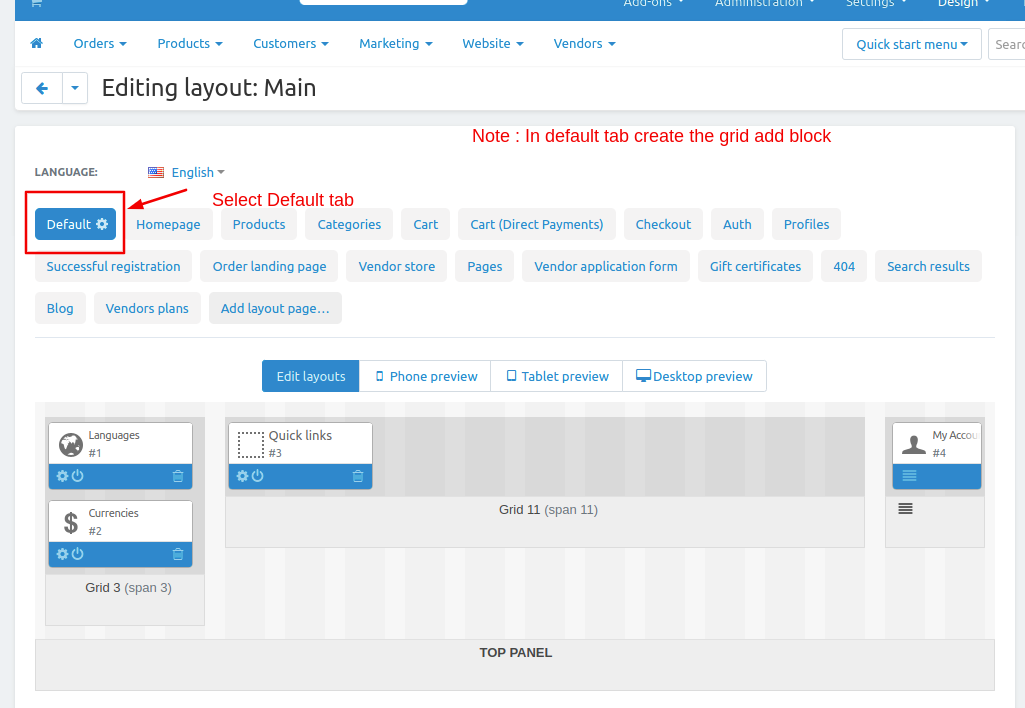Remove the Quick links block with trash icon
The width and height of the screenshot is (1025, 708).
click(358, 476)
